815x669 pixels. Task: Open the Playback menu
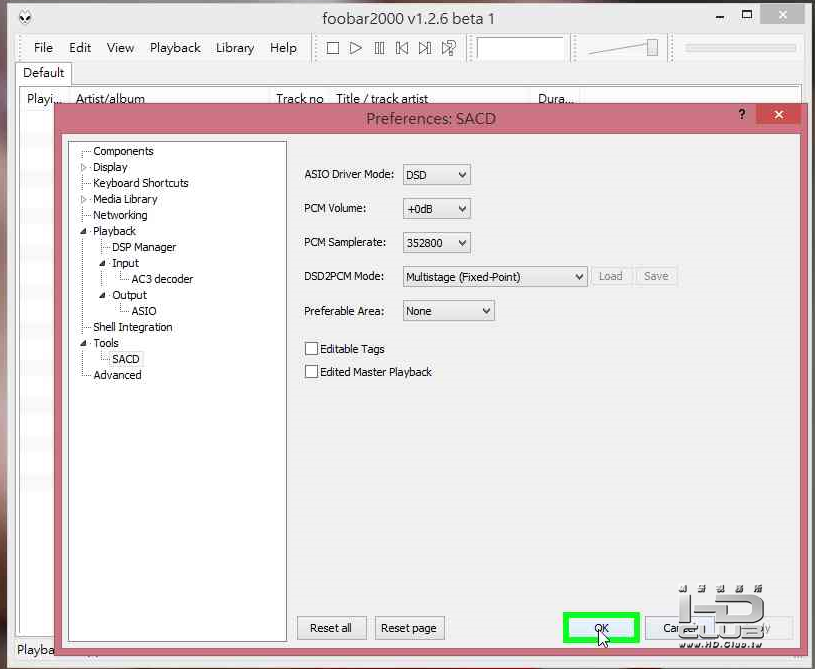click(175, 48)
